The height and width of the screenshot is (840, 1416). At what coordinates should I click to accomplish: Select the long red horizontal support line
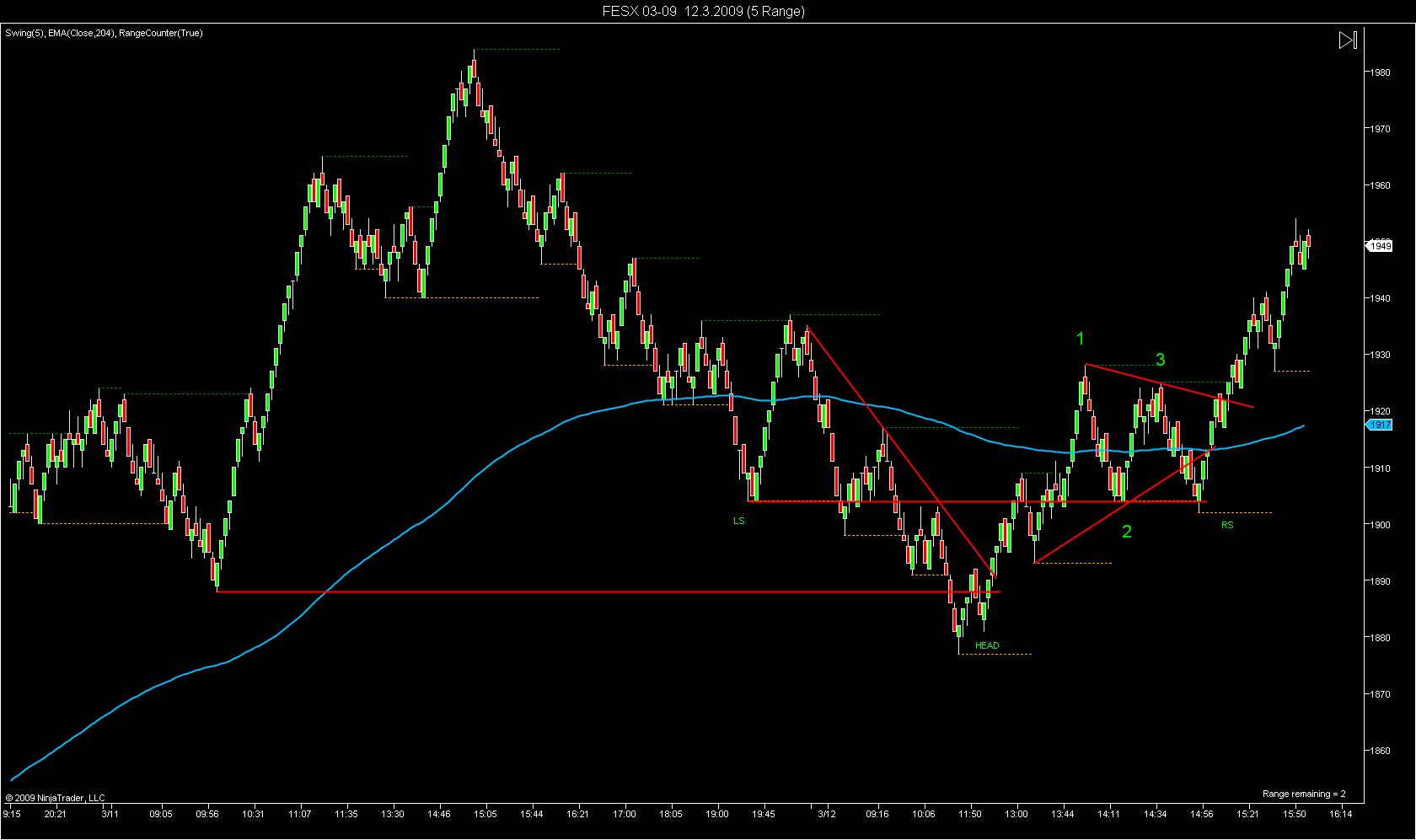609,591
